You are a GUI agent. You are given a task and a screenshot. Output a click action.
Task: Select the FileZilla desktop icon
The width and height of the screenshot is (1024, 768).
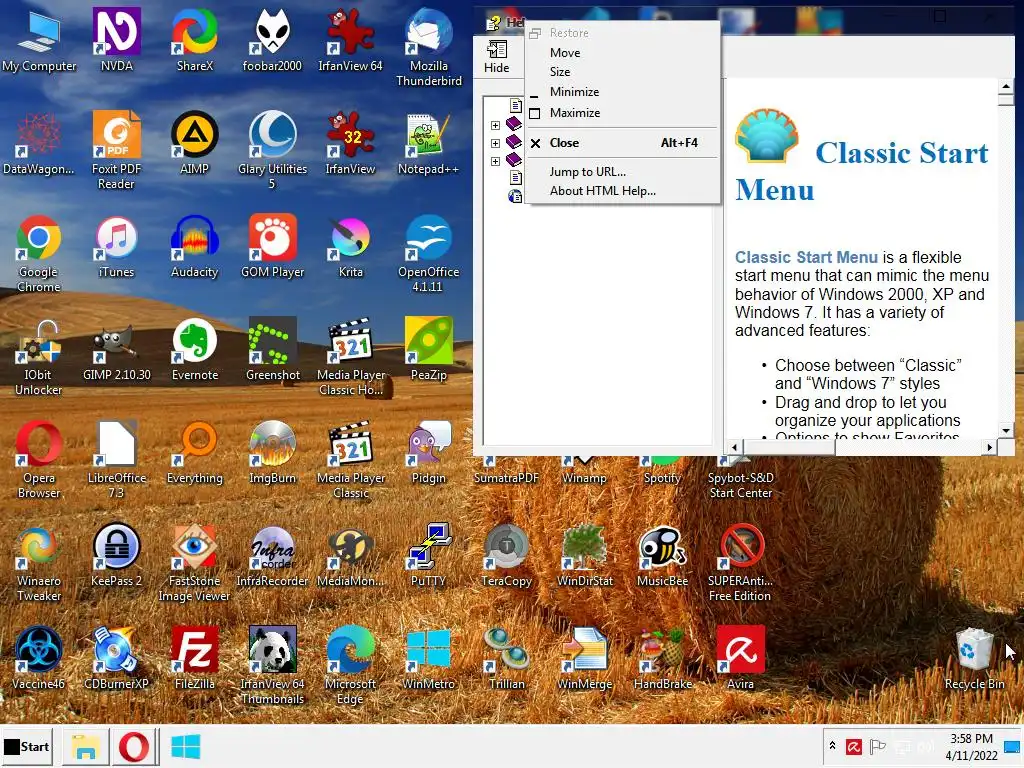point(195,658)
